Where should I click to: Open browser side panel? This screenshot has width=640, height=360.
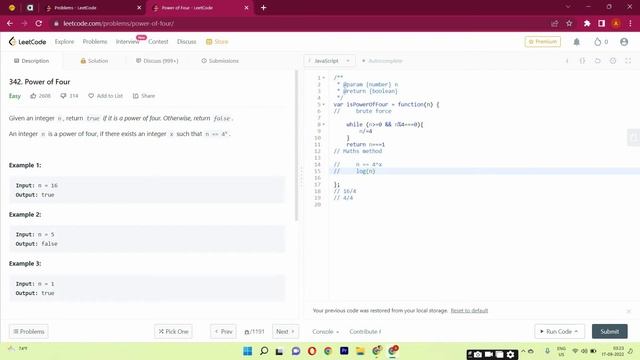[x=601, y=24]
